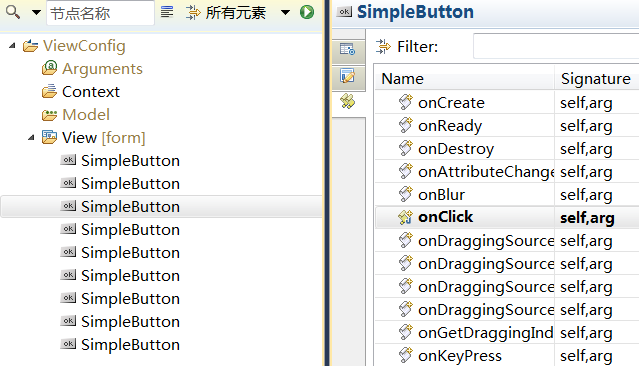Collapse the View [form] node
The height and width of the screenshot is (366, 639).
[x=31, y=138]
